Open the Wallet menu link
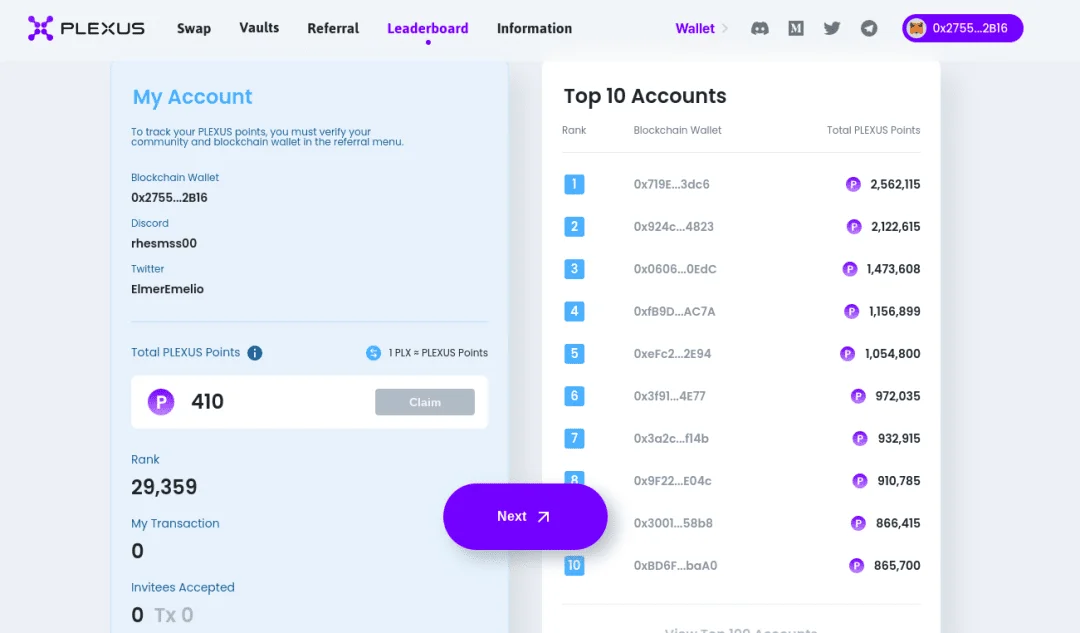The height and width of the screenshot is (633, 1080). [695, 28]
